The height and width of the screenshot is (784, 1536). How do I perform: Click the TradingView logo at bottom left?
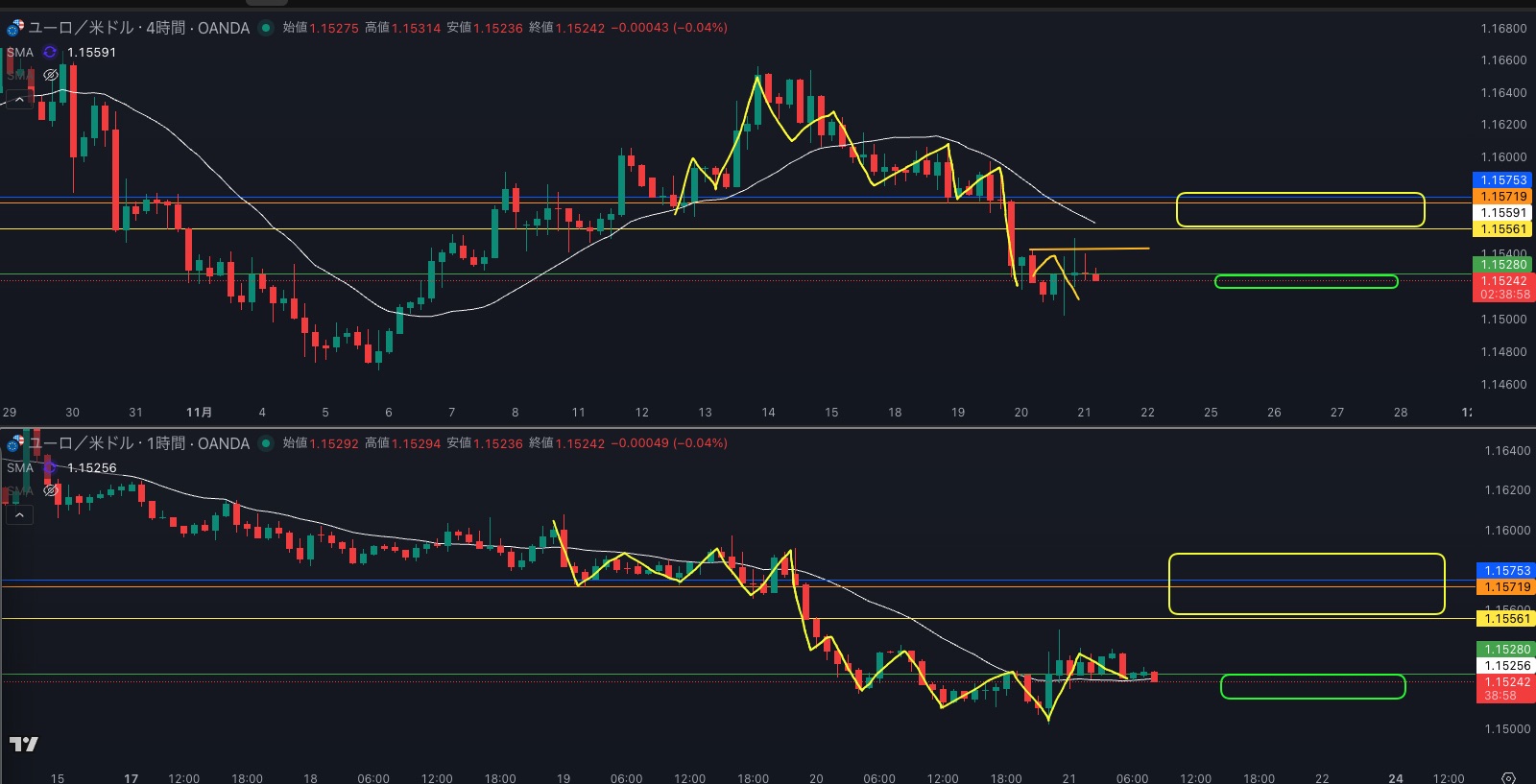(24, 744)
